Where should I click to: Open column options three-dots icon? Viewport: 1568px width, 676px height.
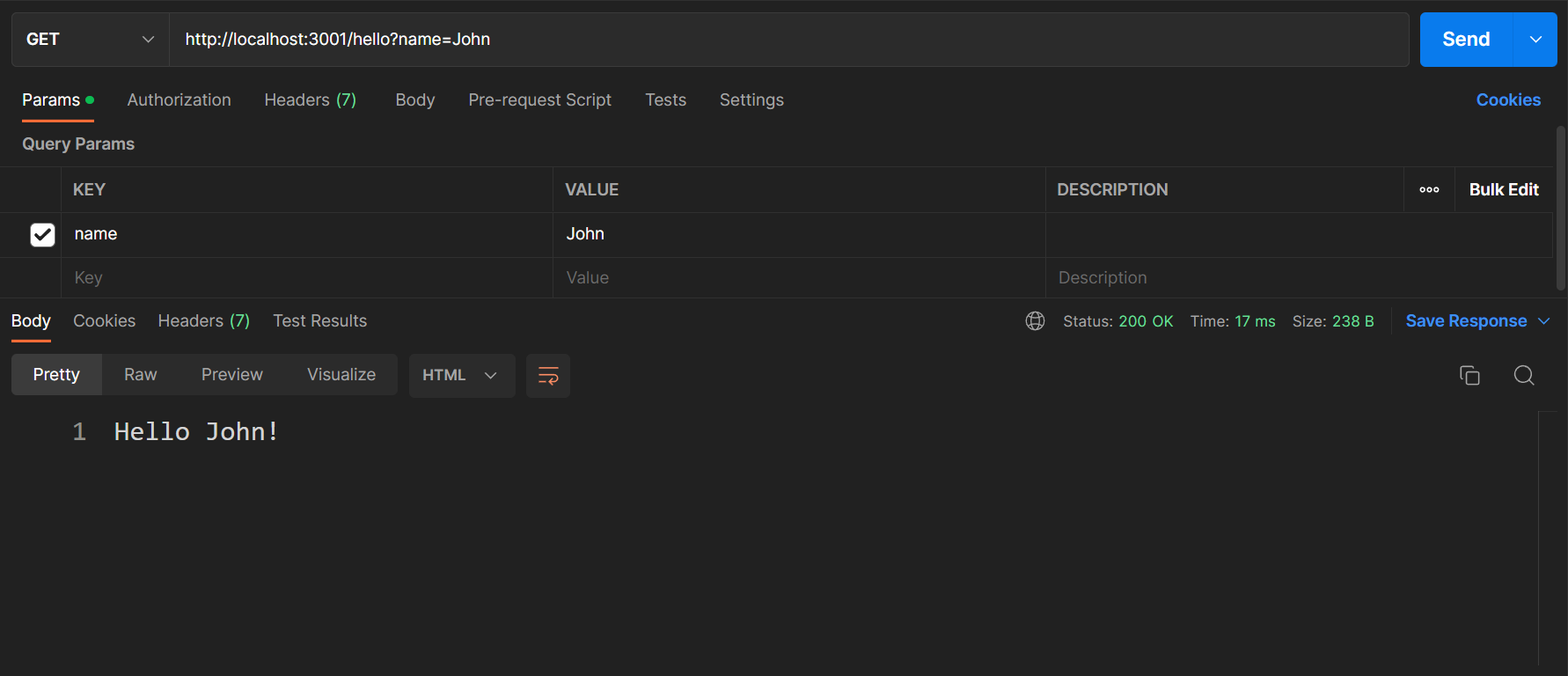tap(1429, 190)
